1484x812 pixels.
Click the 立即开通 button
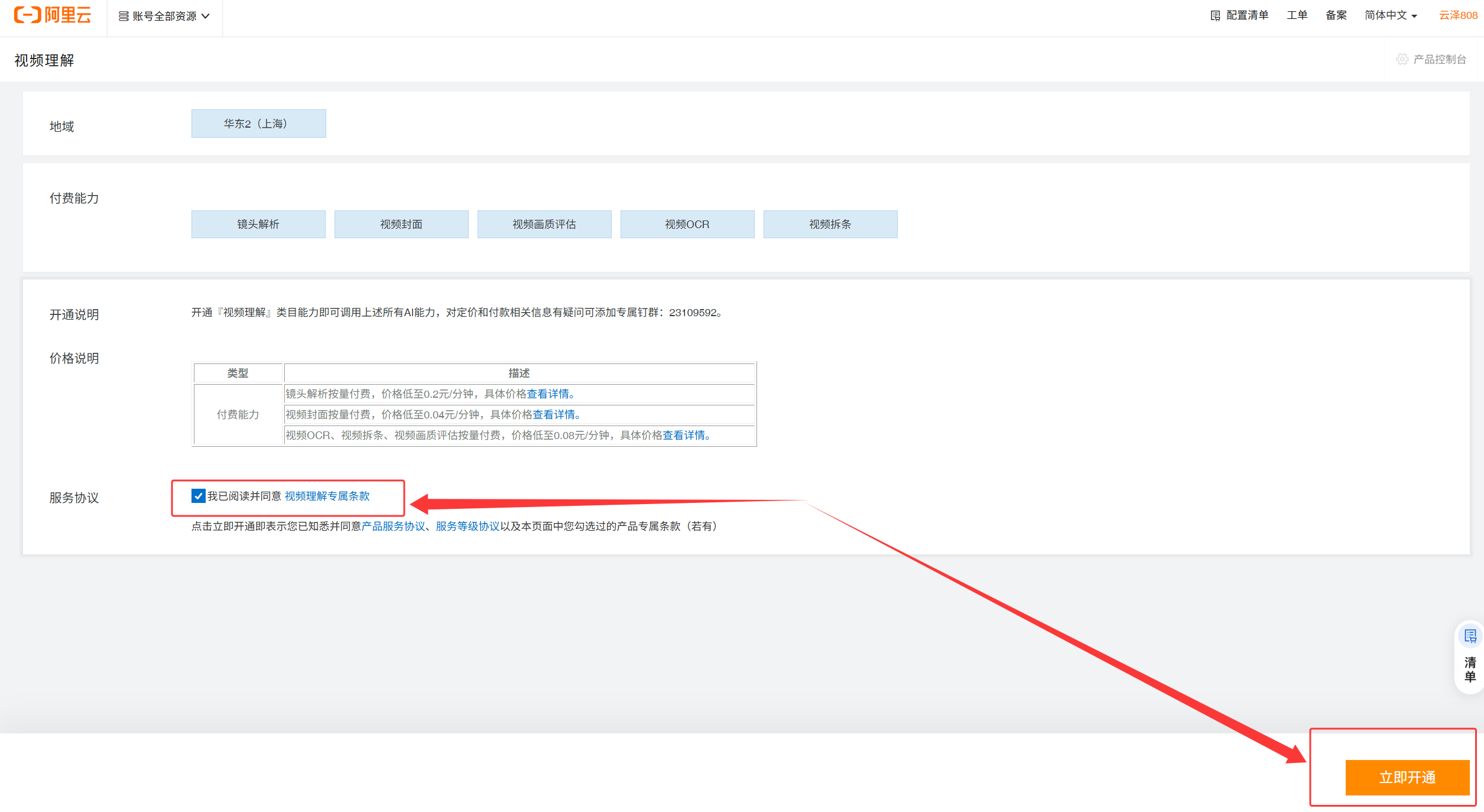[1407, 777]
